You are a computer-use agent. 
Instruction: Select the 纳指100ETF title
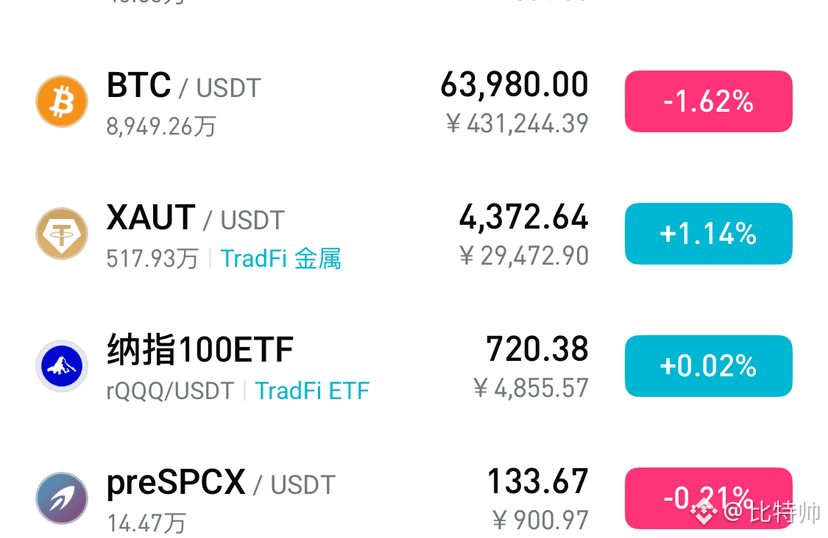point(200,350)
